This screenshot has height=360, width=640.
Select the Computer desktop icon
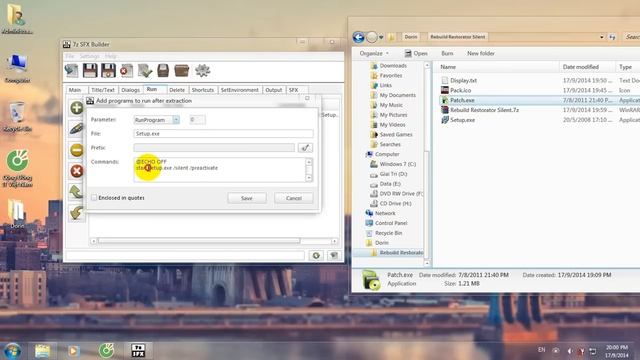click(x=17, y=68)
